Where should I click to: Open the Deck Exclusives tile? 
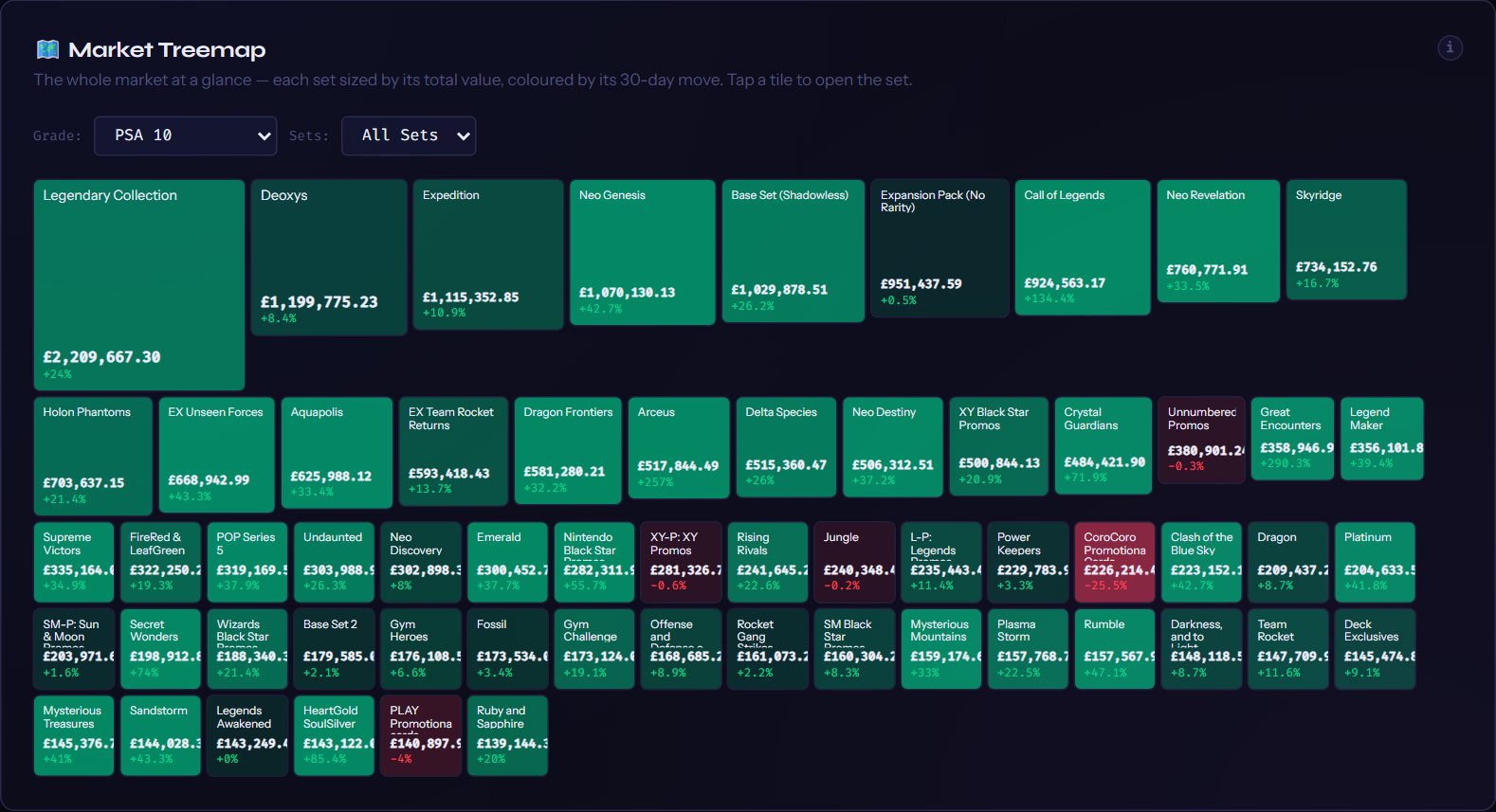pos(1375,649)
